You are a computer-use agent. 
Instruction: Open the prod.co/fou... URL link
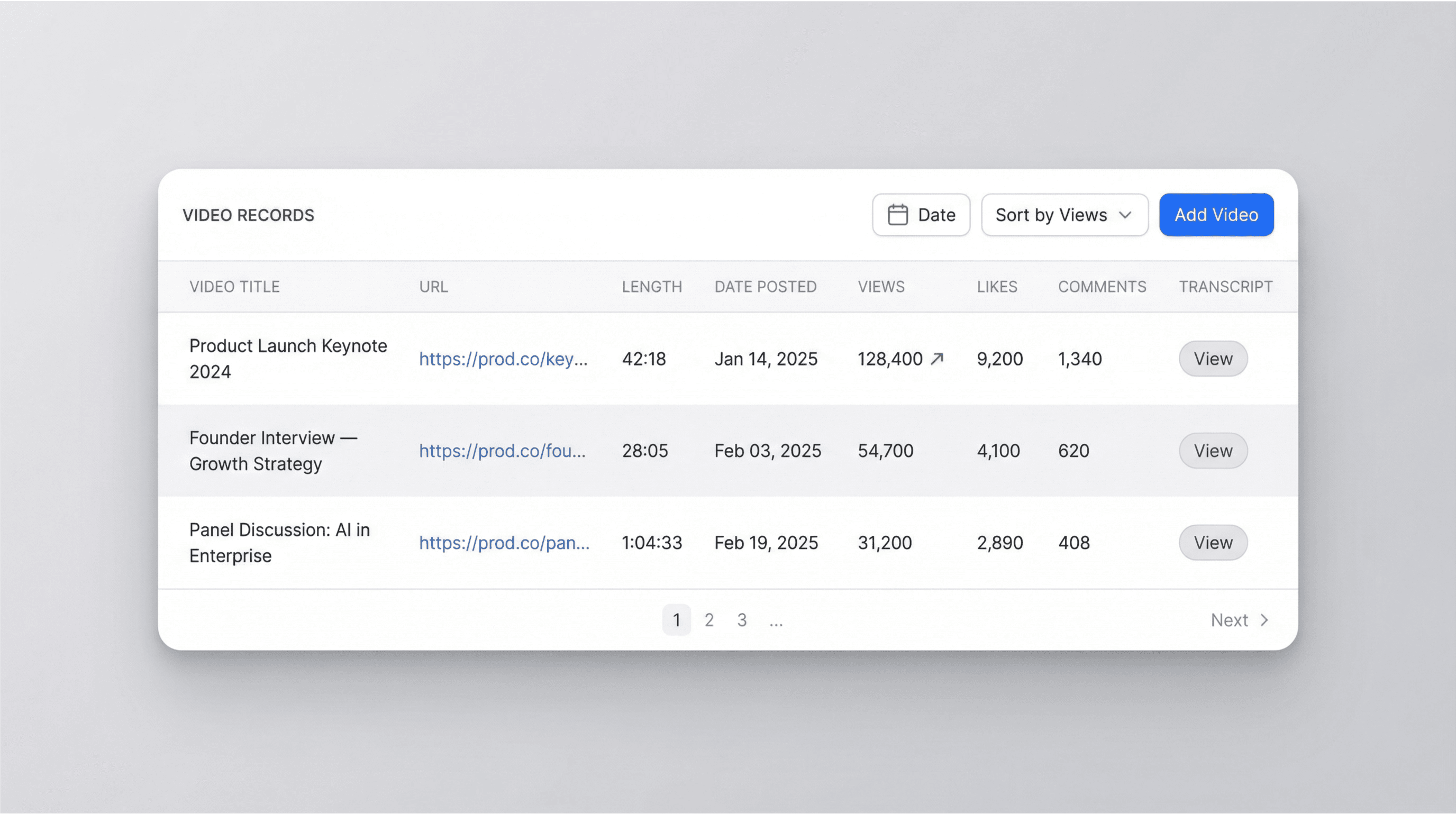pos(502,451)
